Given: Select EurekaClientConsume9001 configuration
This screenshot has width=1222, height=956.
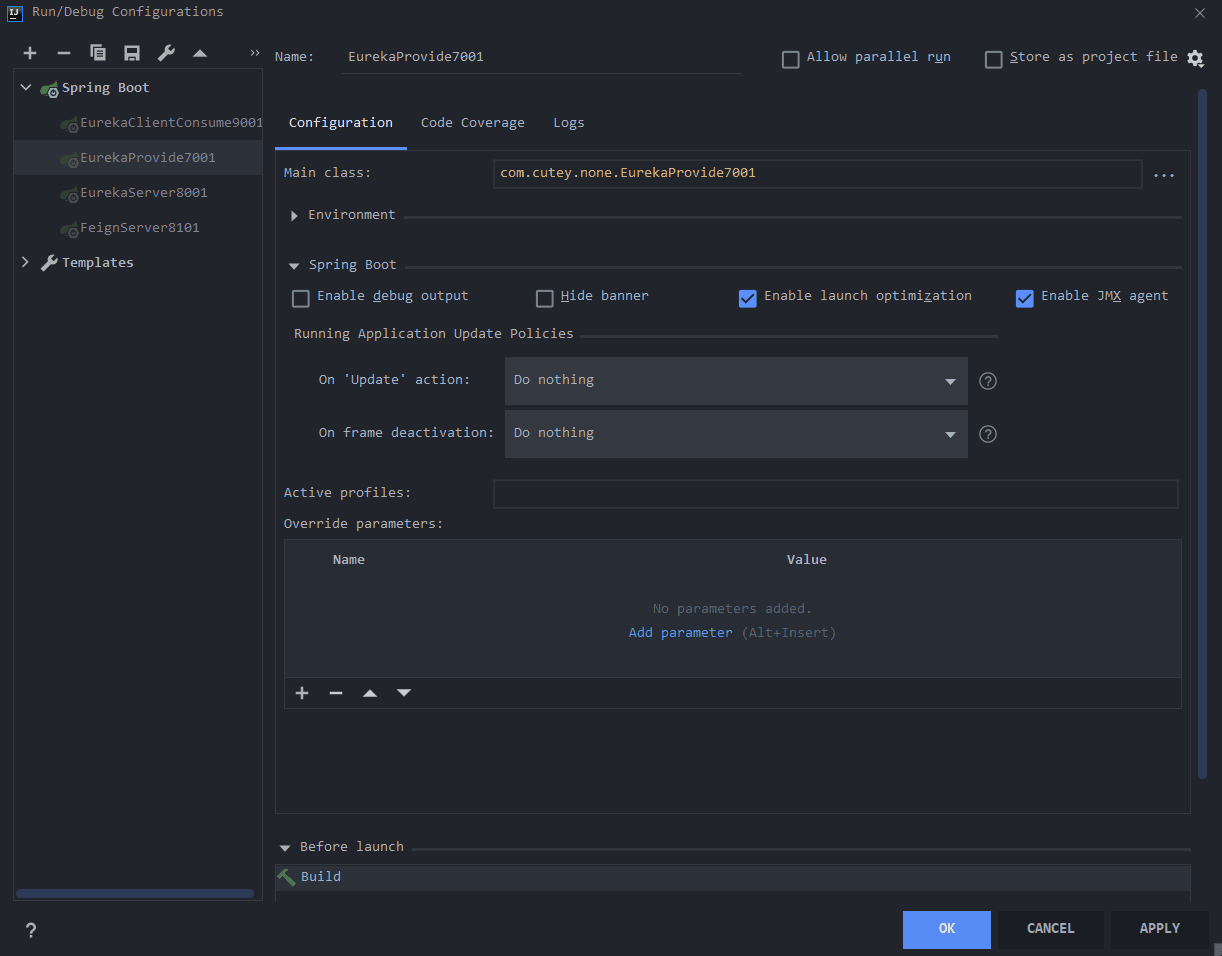Looking at the screenshot, I should click(138, 123).
